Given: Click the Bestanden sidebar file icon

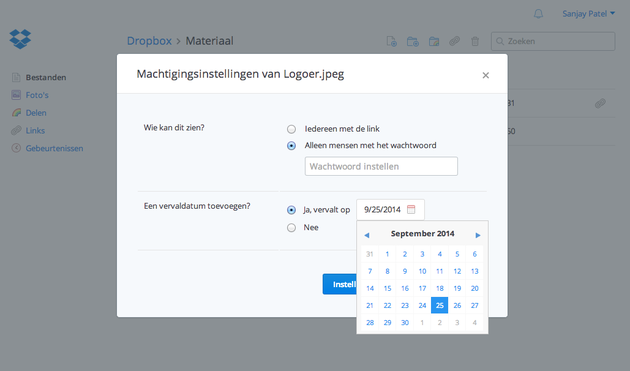Looking at the screenshot, I should click(x=16, y=77).
